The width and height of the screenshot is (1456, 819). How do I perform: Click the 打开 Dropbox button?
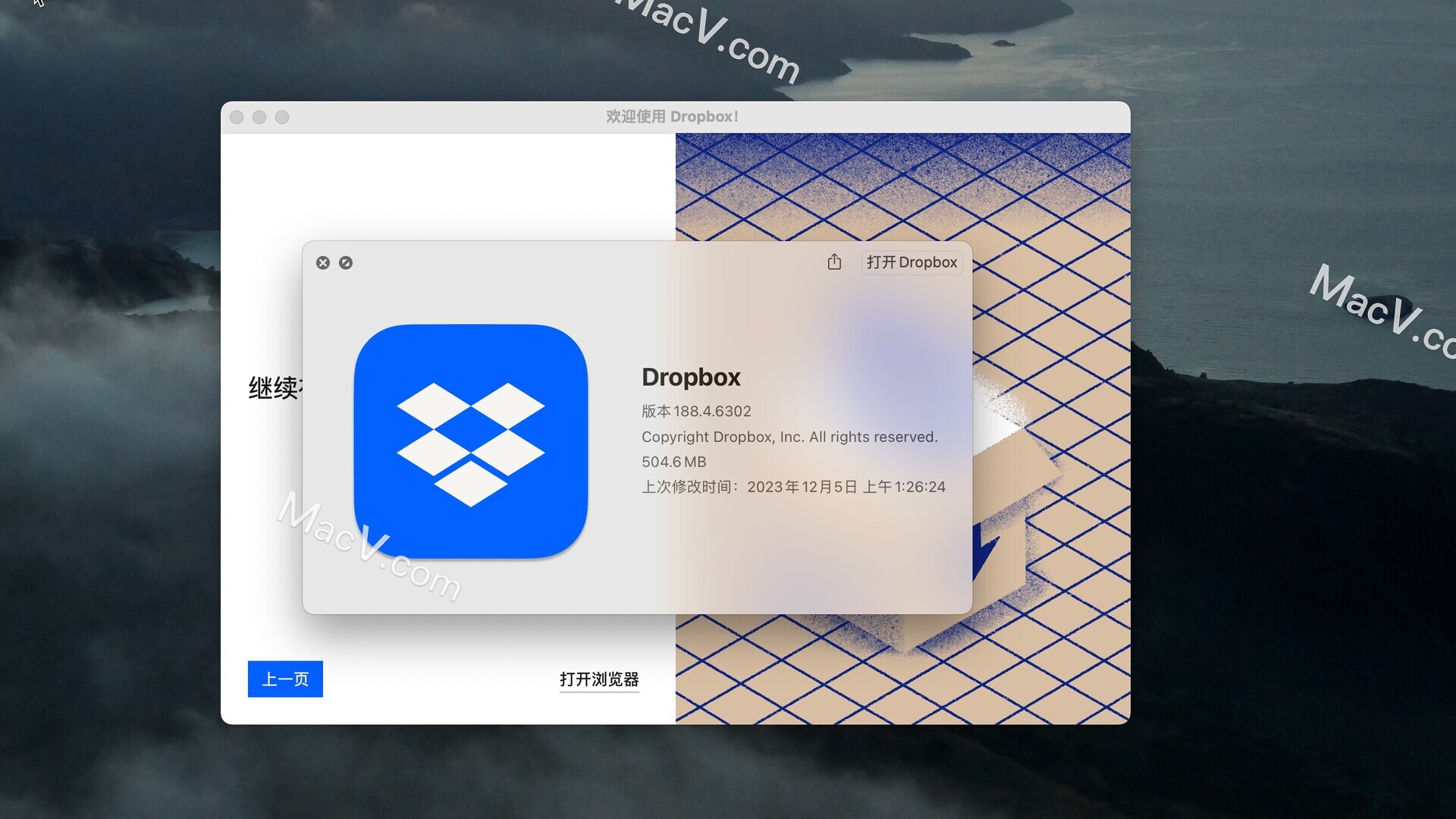coord(912,262)
